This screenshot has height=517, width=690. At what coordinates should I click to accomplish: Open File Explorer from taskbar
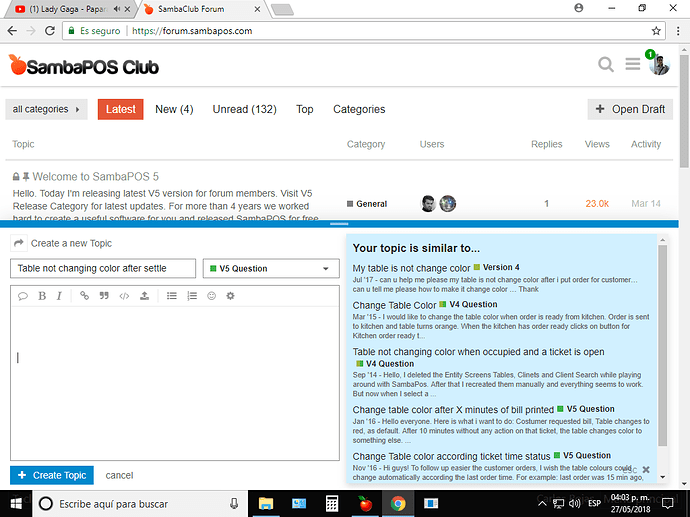click(266, 504)
